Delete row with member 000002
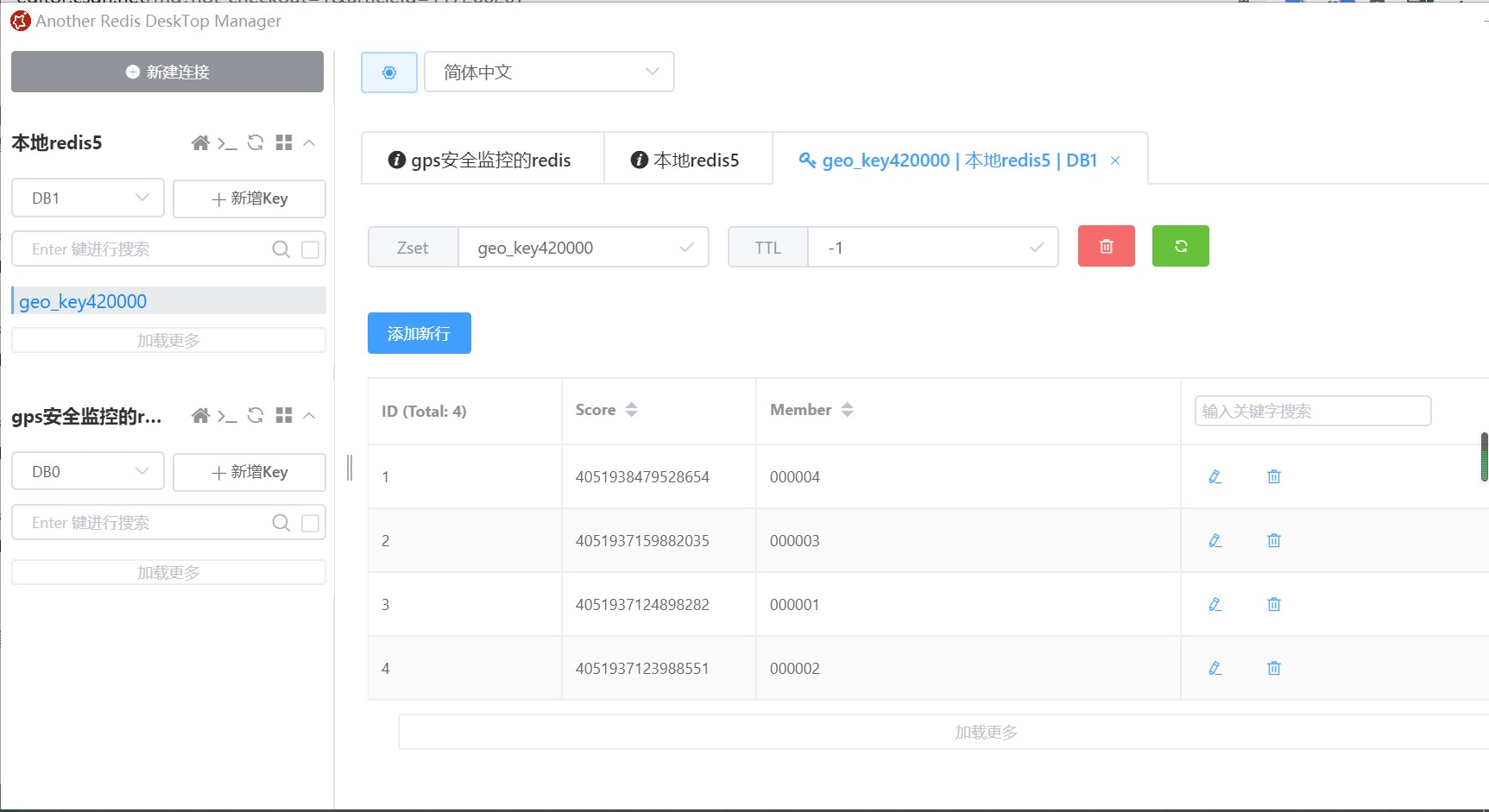 1274,668
